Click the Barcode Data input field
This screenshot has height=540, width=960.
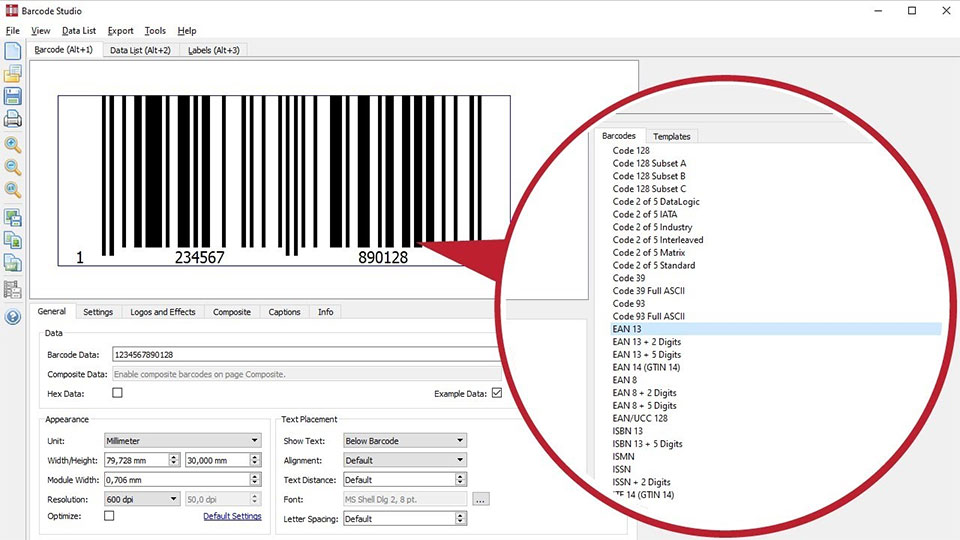click(306, 354)
